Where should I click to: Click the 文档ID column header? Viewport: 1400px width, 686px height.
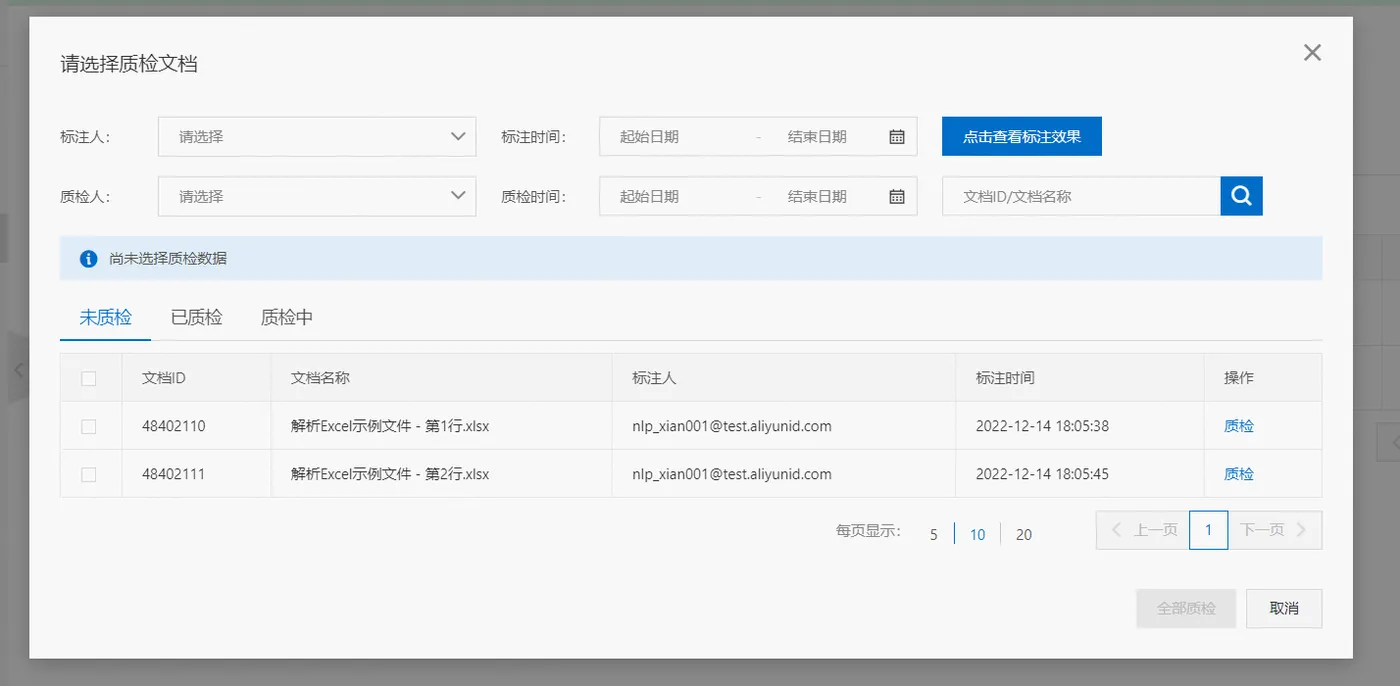pyautogui.click(x=164, y=378)
